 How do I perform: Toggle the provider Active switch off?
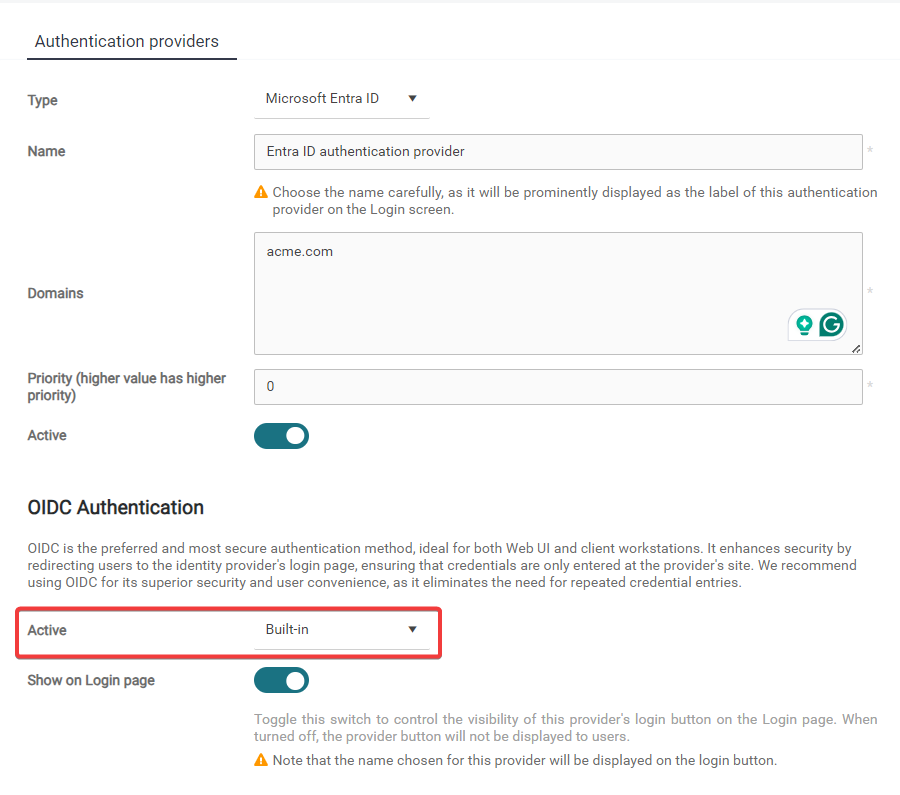282,436
